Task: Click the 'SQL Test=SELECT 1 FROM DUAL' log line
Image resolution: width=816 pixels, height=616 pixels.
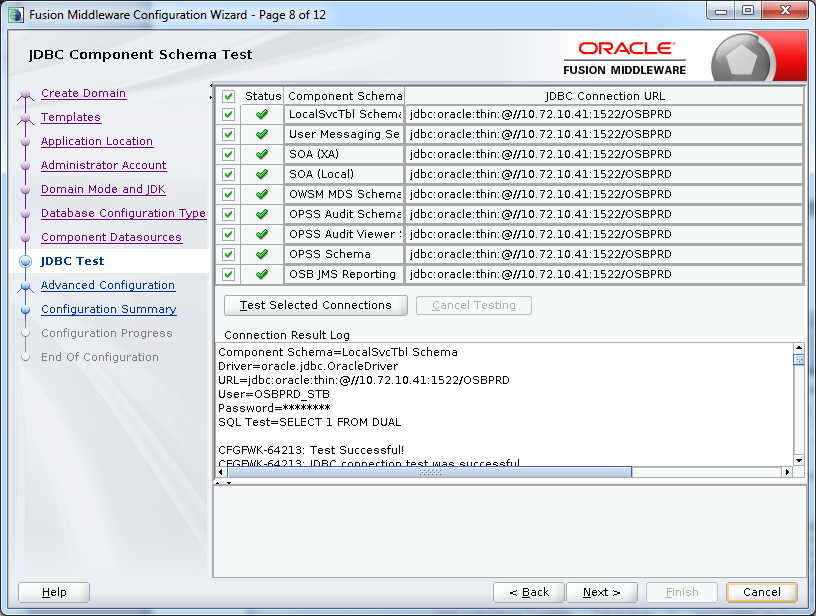Action: [x=310, y=422]
